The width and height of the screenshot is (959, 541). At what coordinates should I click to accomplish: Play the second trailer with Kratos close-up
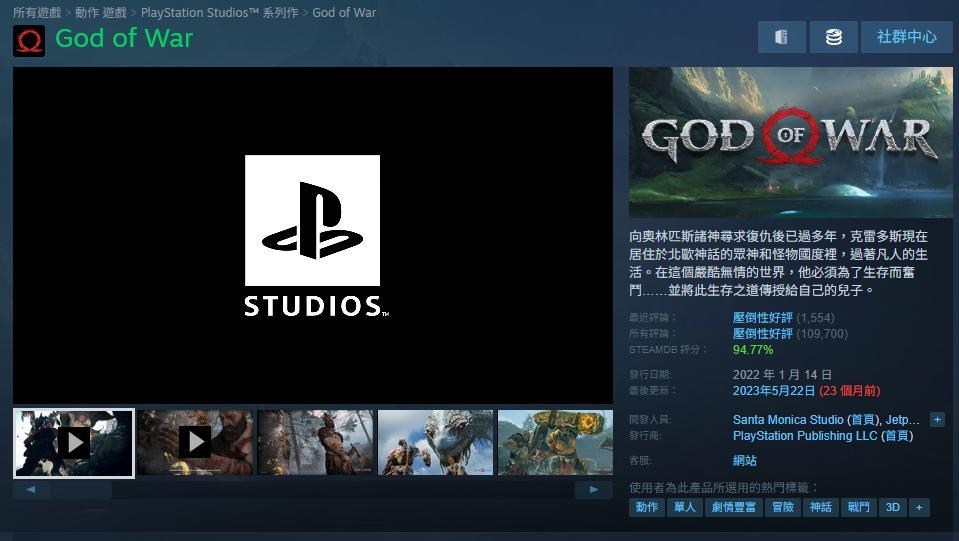coord(194,443)
